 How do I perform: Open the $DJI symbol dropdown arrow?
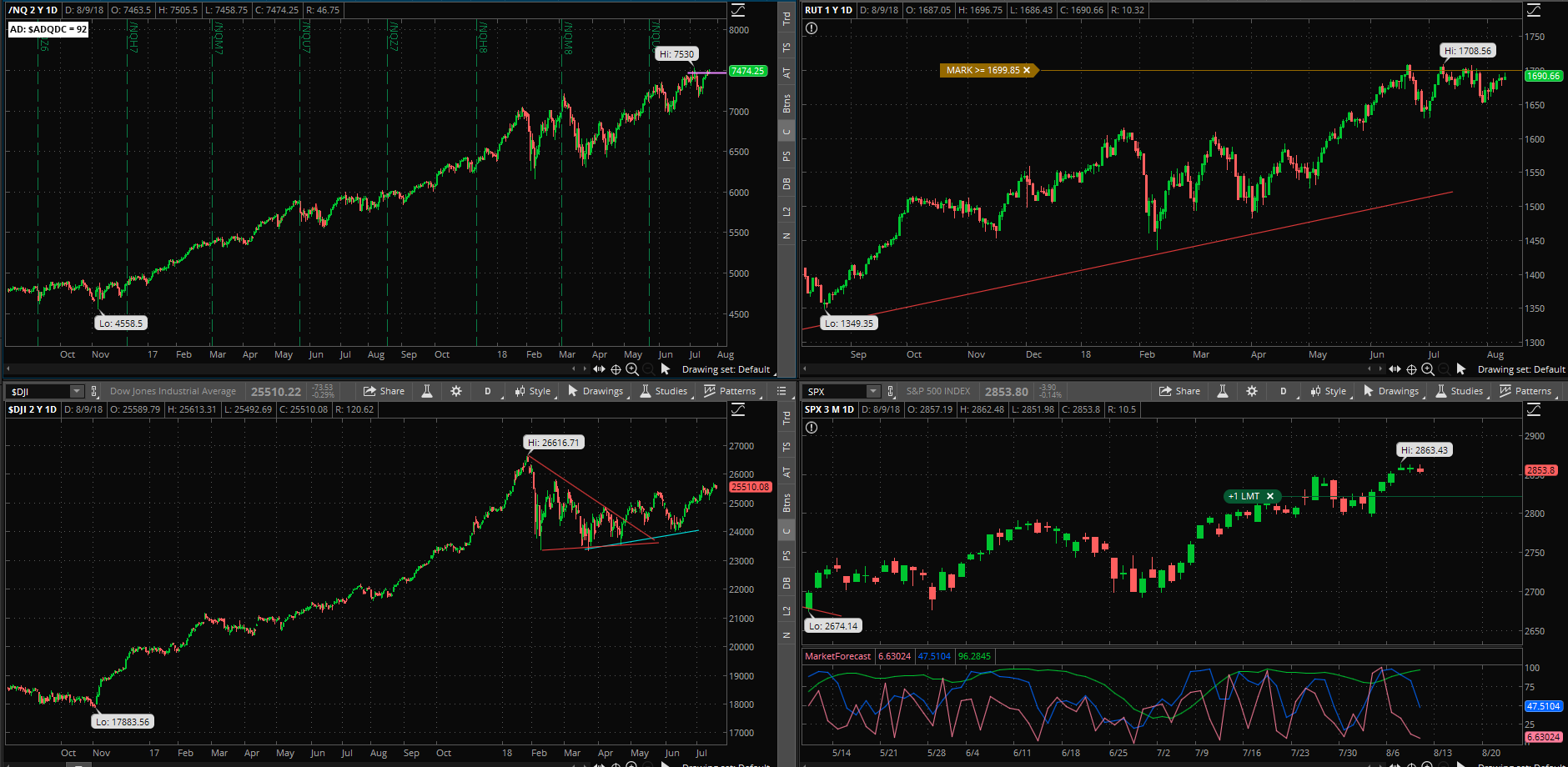pos(77,391)
